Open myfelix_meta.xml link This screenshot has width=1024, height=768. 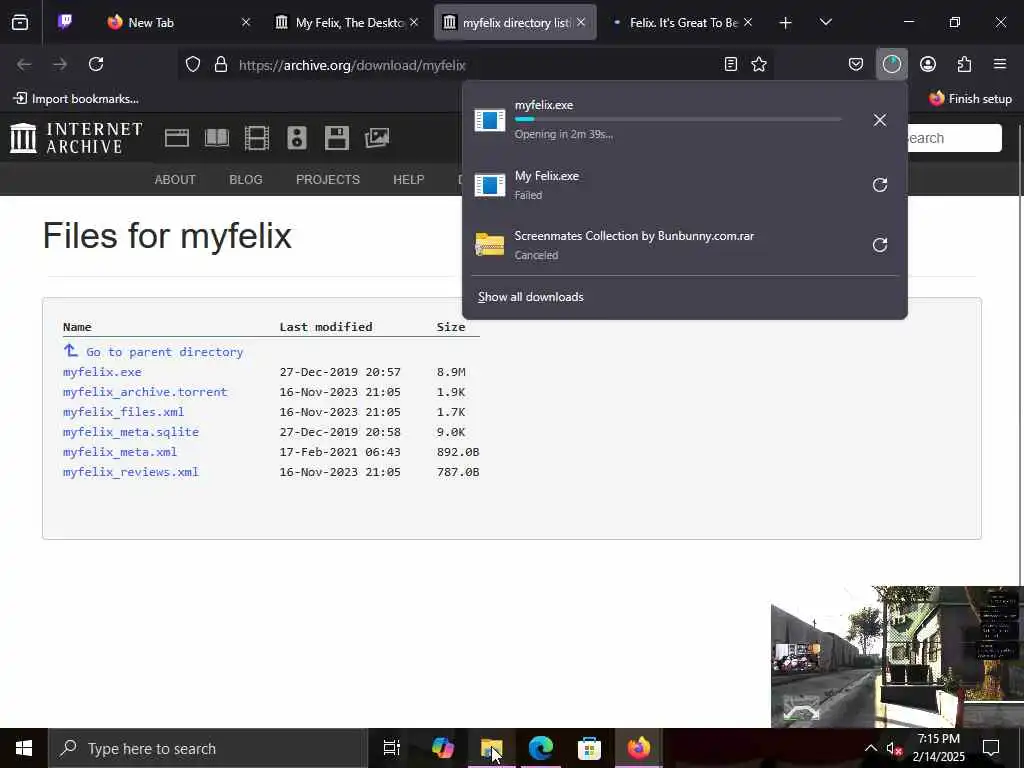point(120,452)
